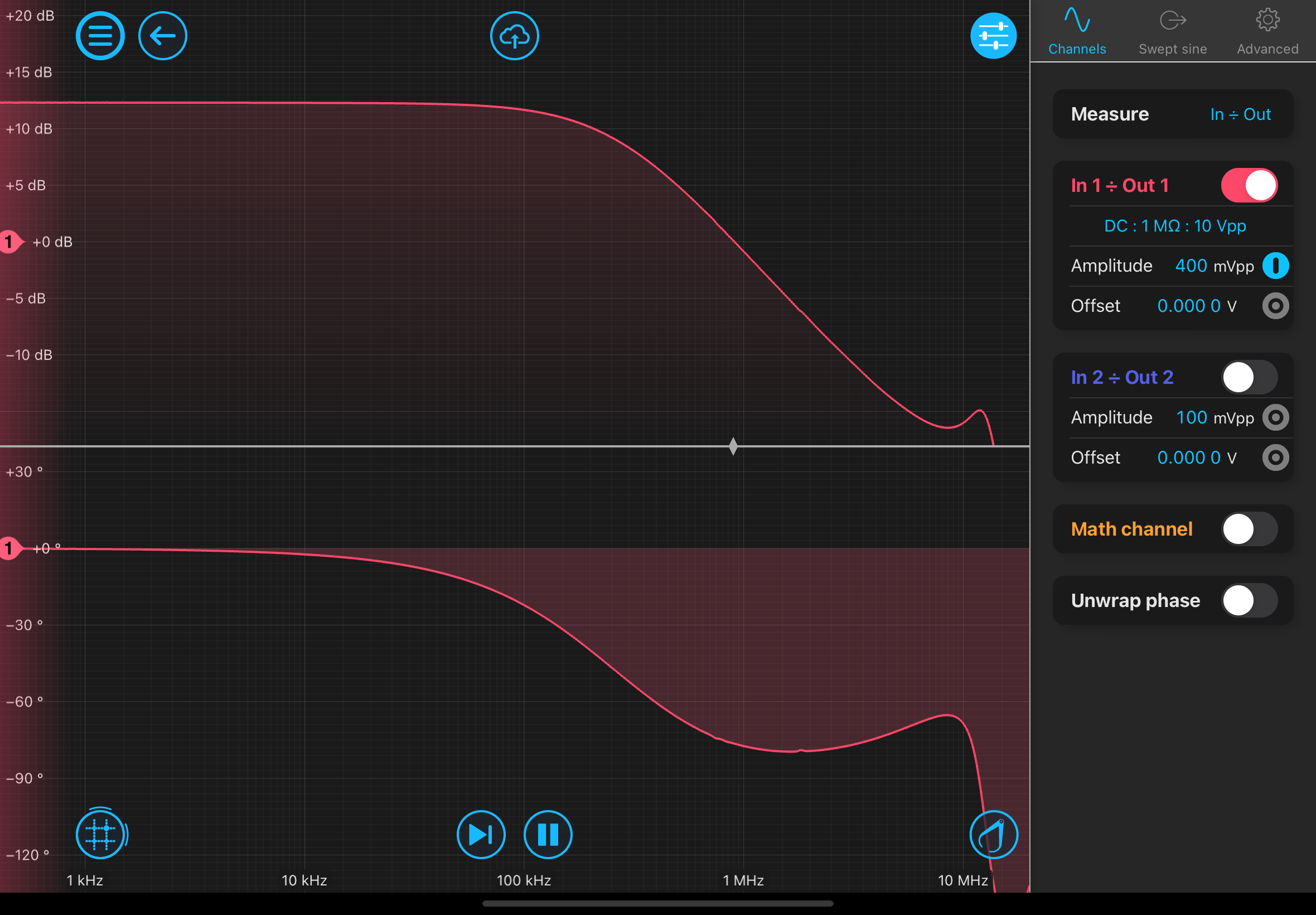Click the −60° phase axis label
1316x915 pixels.
click(25, 701)
